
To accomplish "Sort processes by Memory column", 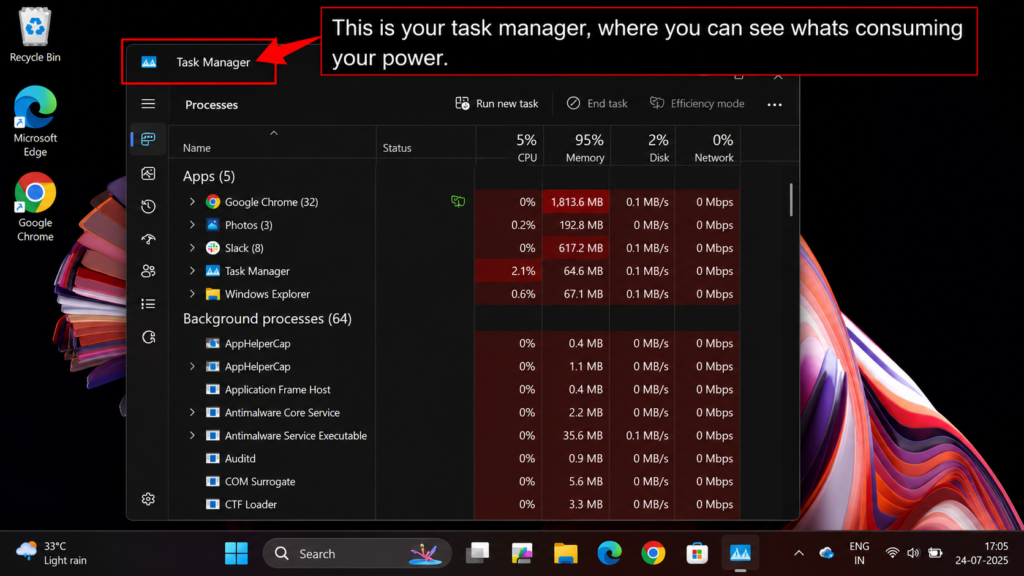I will click(576, 147).
